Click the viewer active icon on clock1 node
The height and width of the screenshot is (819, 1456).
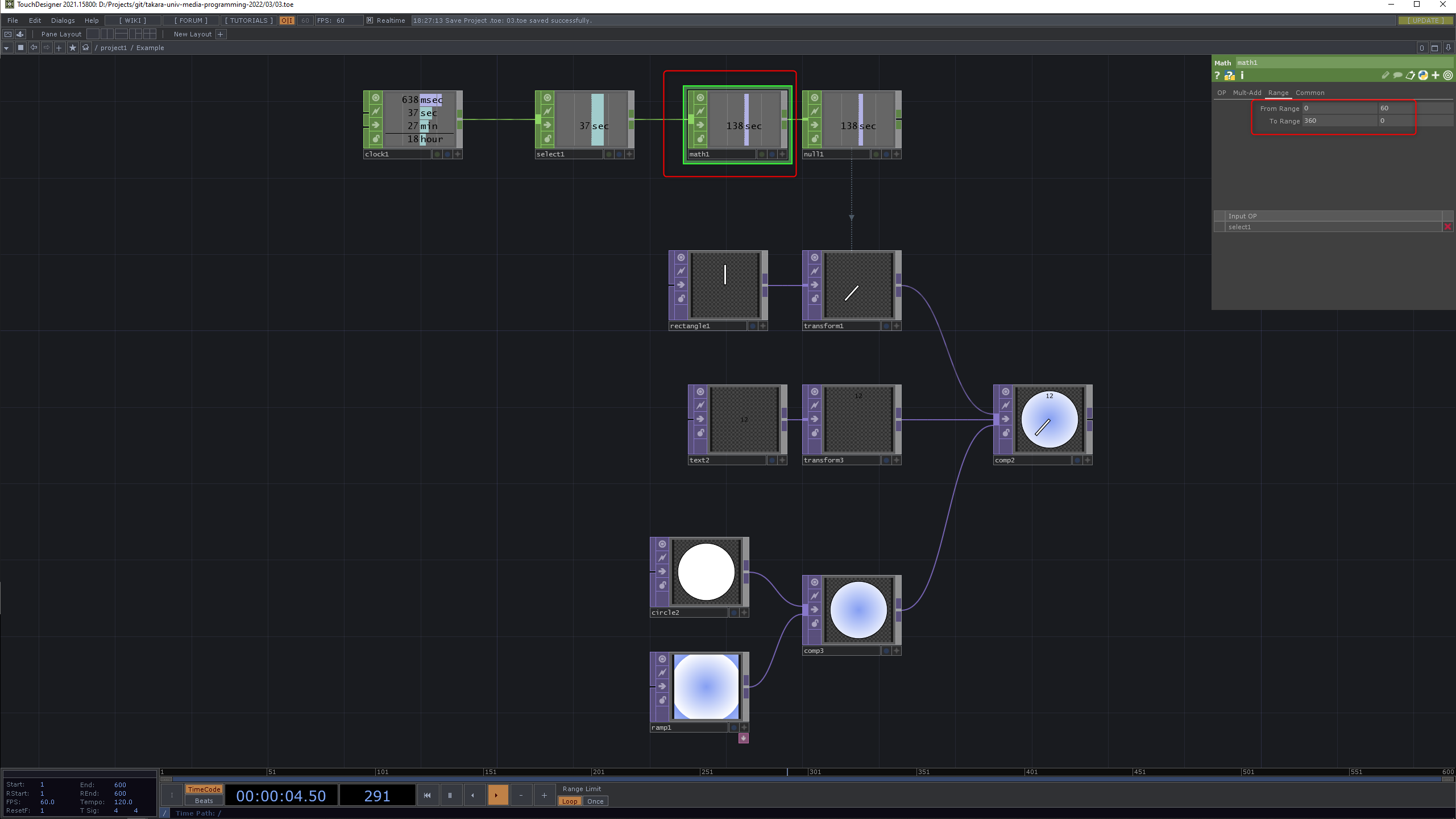tap(376, 98)
